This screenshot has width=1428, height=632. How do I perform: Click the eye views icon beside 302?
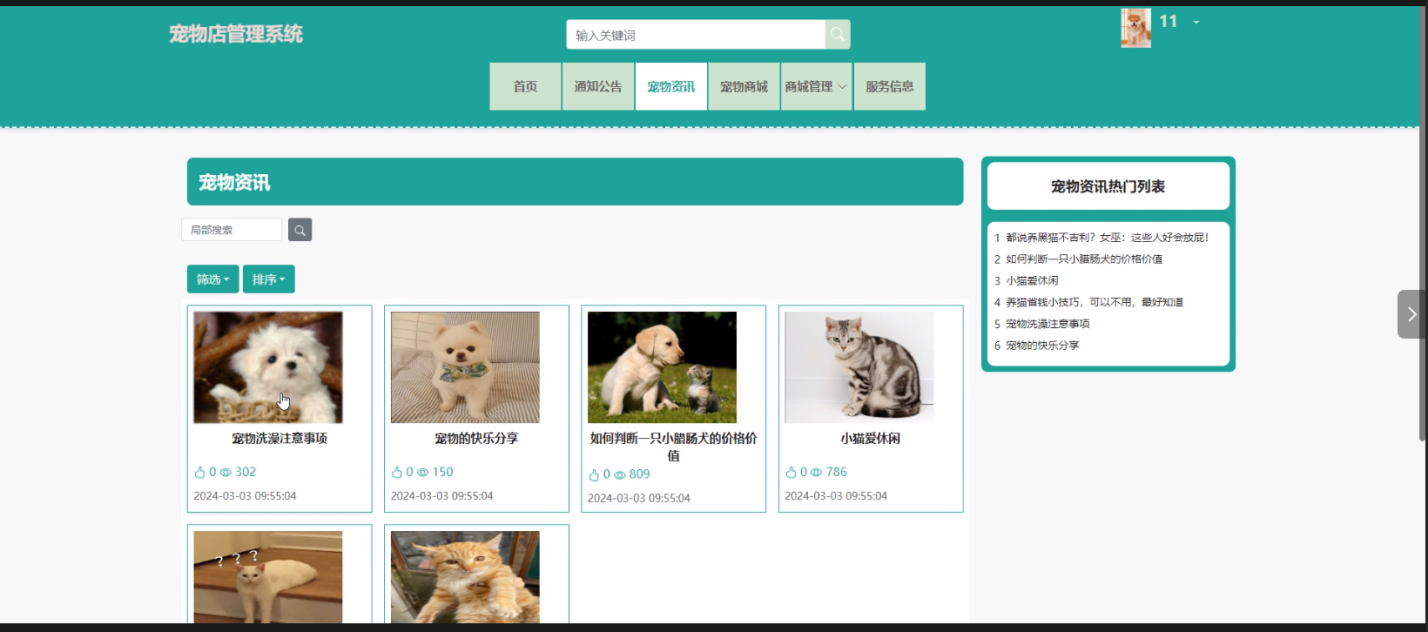pos(226,472)
